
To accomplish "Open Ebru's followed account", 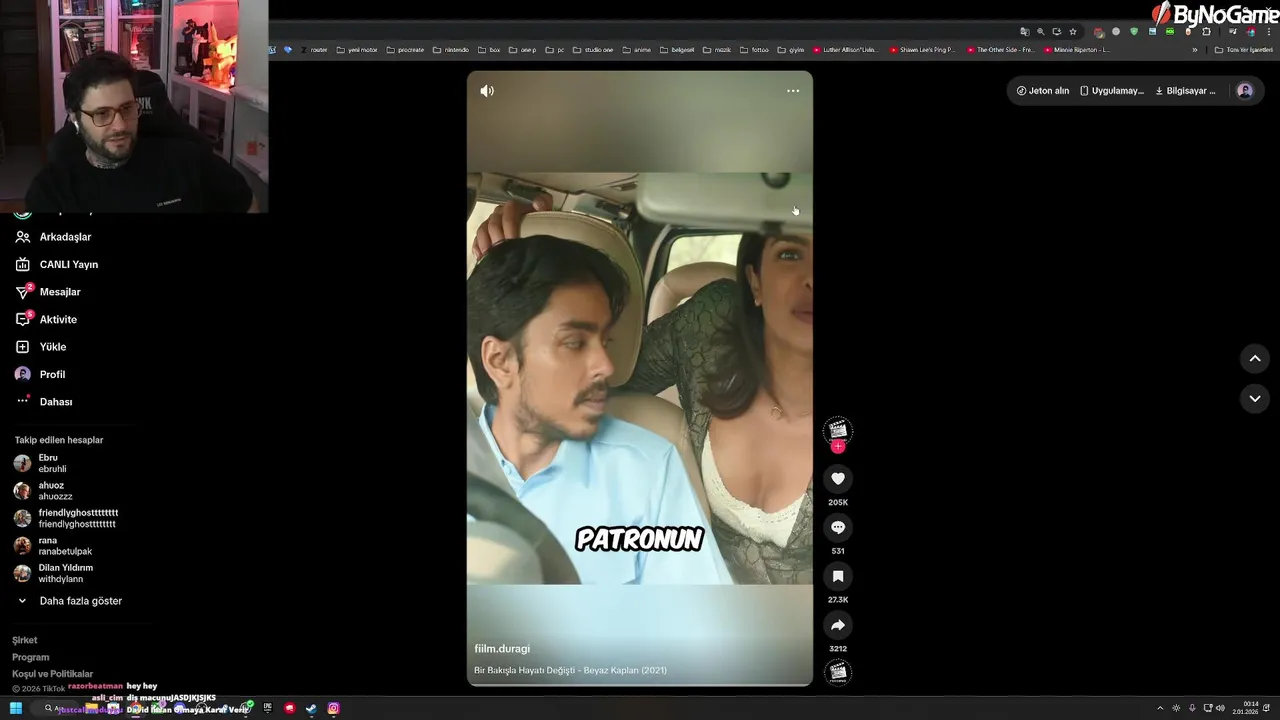I will coord(41,463).
